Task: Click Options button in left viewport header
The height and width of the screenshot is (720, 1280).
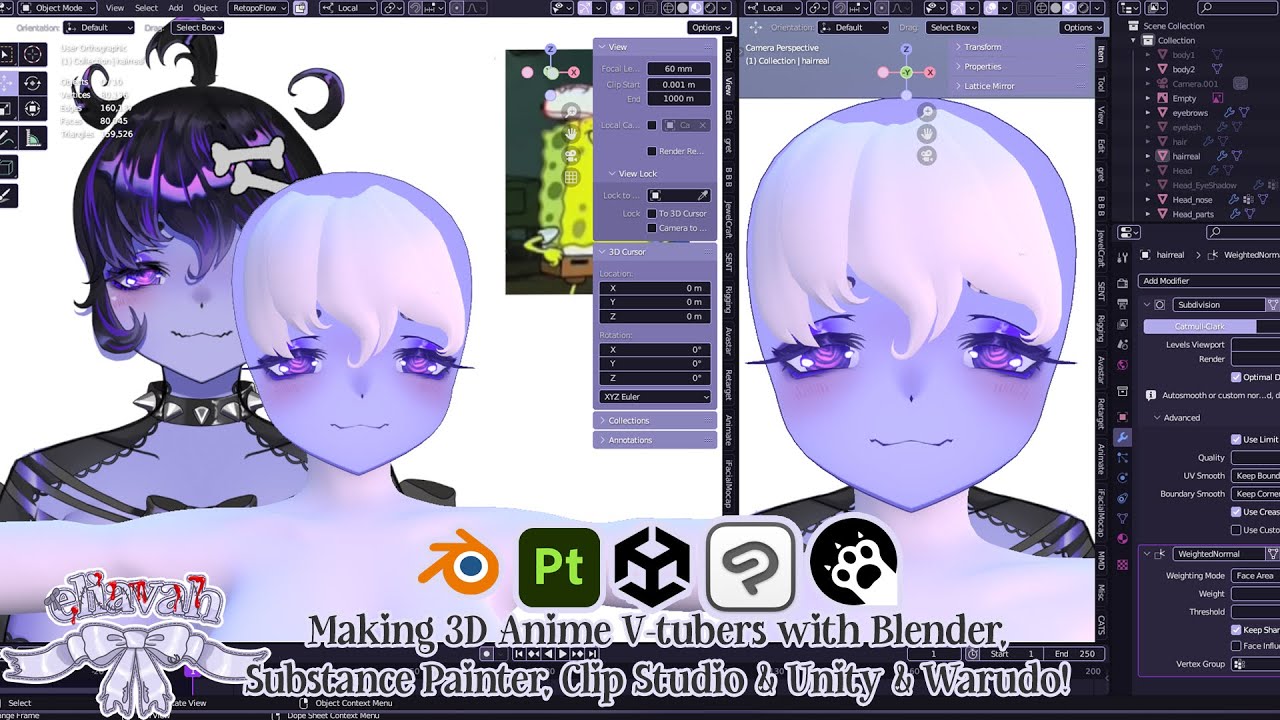Action: (x=709, y=28)
